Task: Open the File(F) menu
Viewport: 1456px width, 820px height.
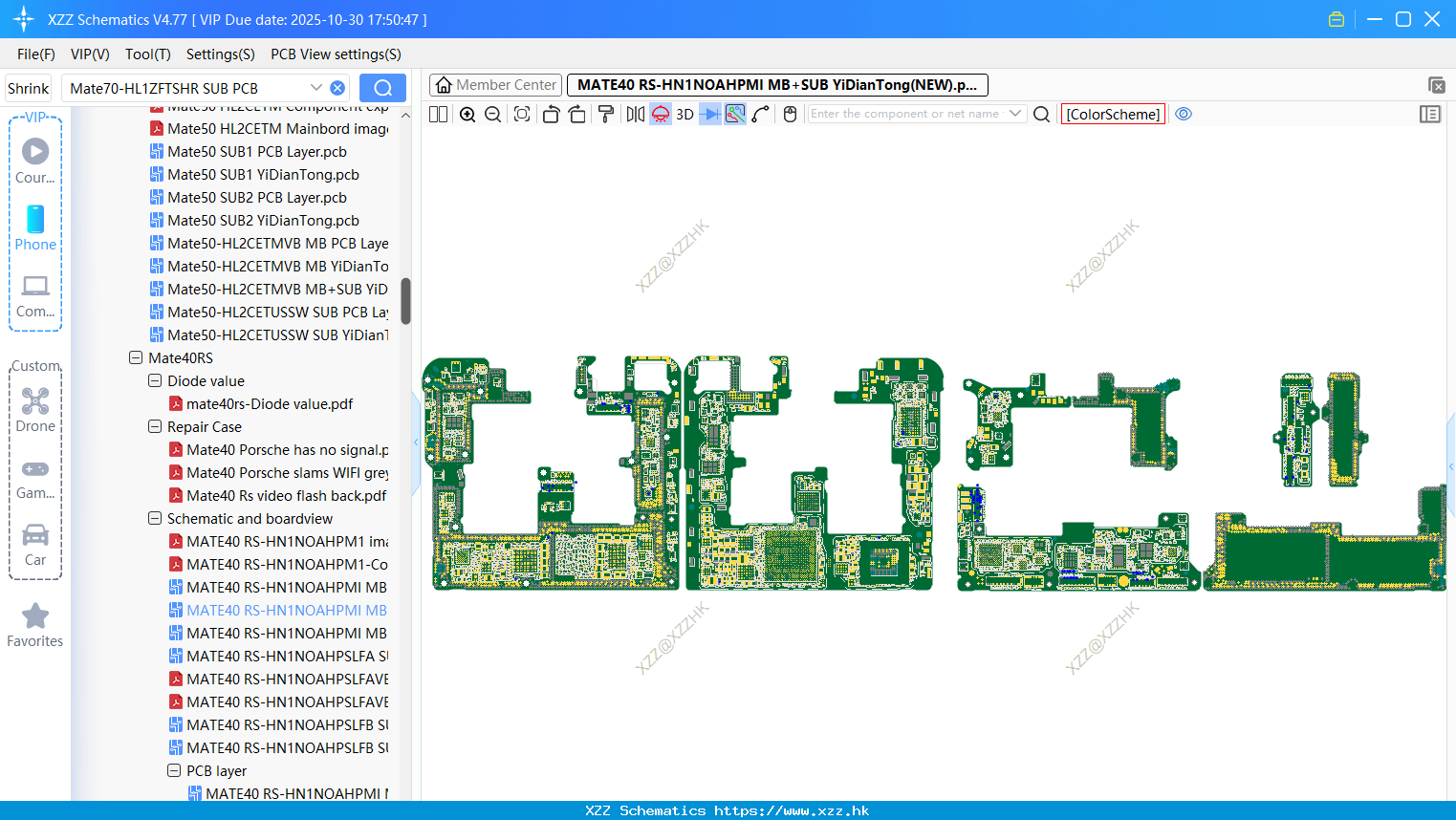Action: pos(36,54)
